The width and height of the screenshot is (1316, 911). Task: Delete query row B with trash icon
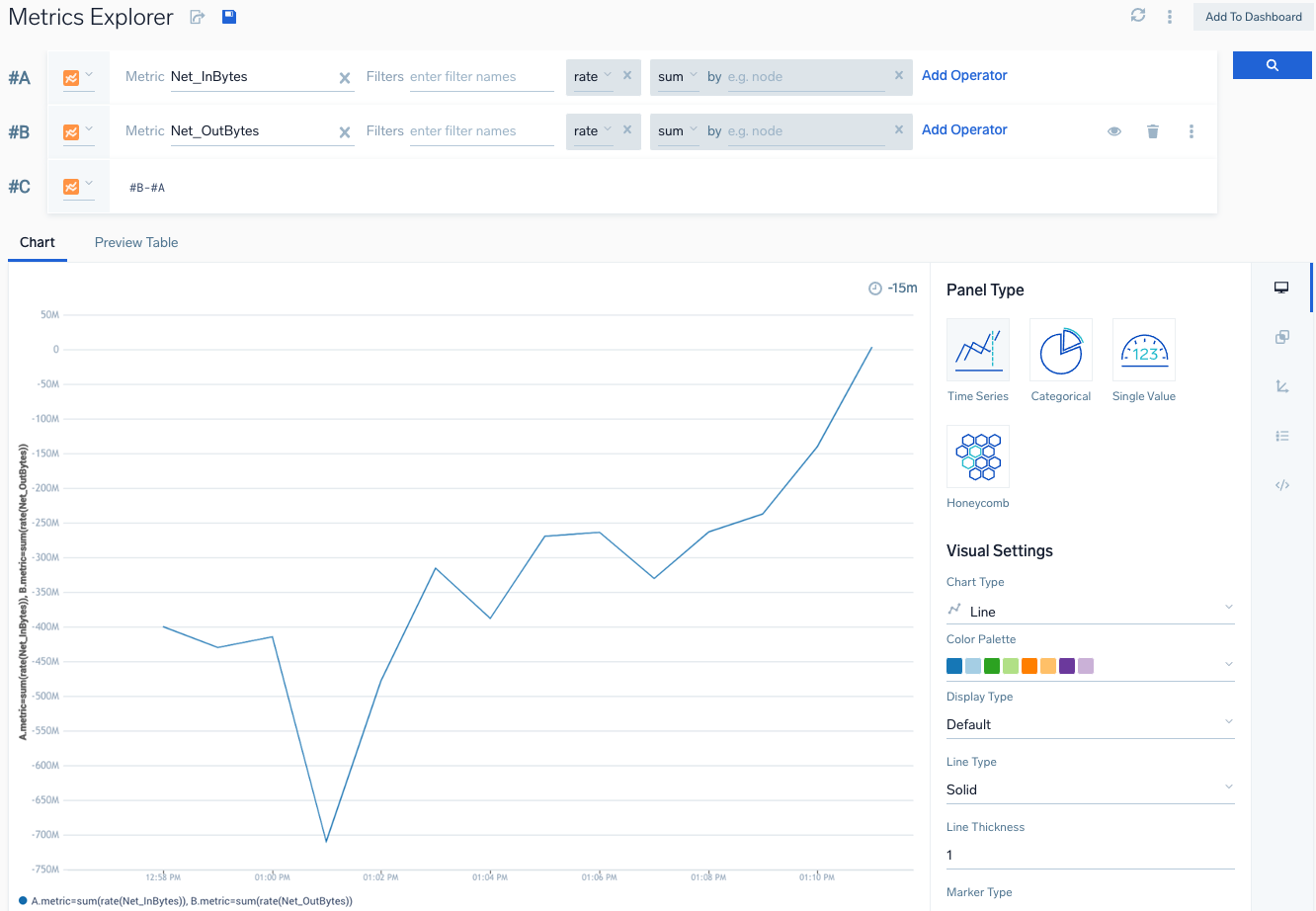(1152, 131)
